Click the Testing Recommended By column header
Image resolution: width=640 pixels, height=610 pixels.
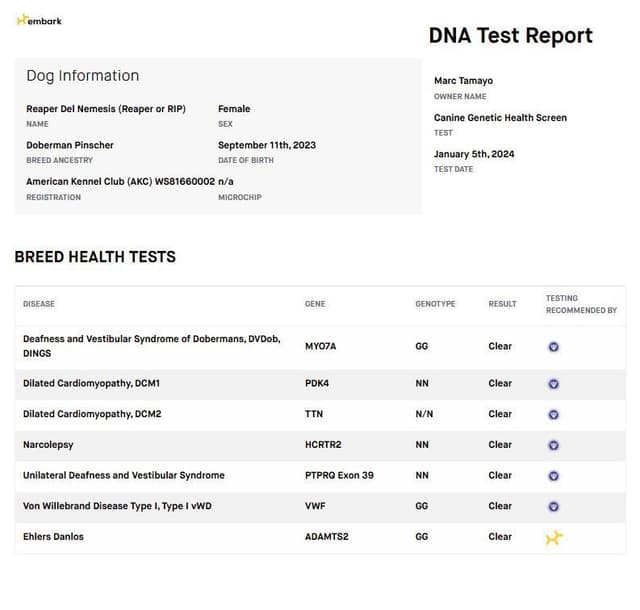coord(581,304)
